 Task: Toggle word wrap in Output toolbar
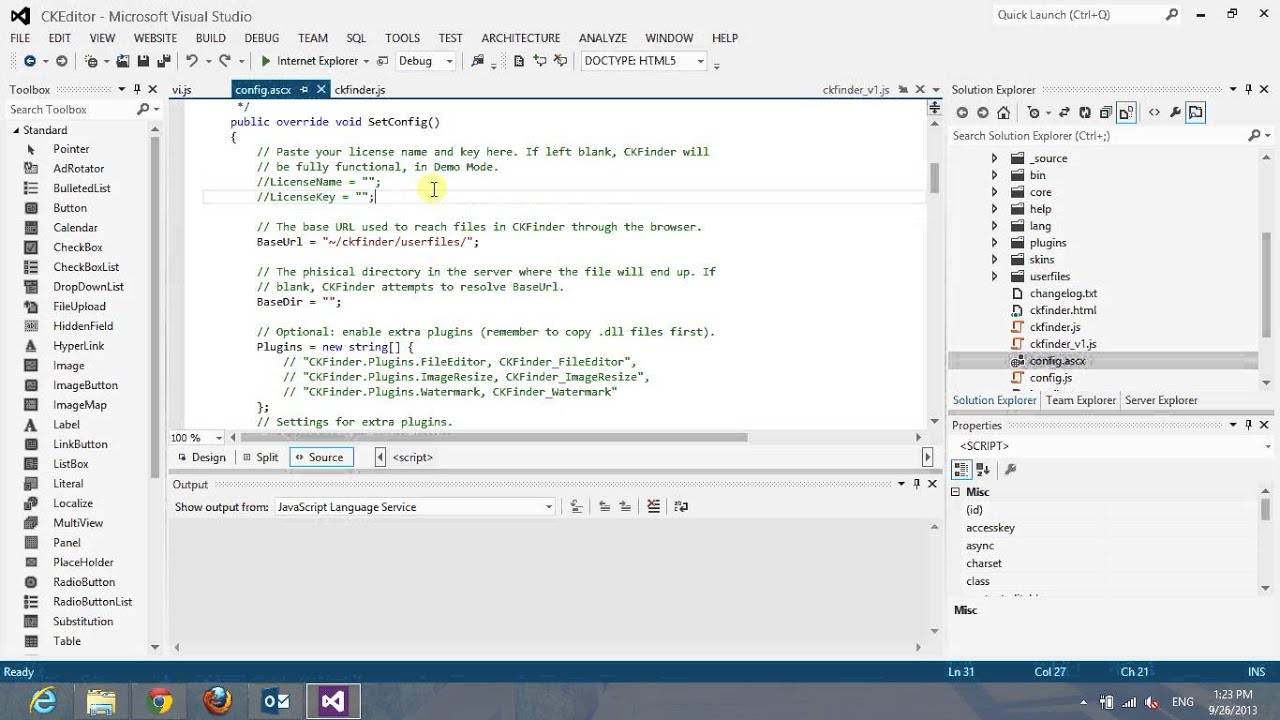(x=681, y=507)
